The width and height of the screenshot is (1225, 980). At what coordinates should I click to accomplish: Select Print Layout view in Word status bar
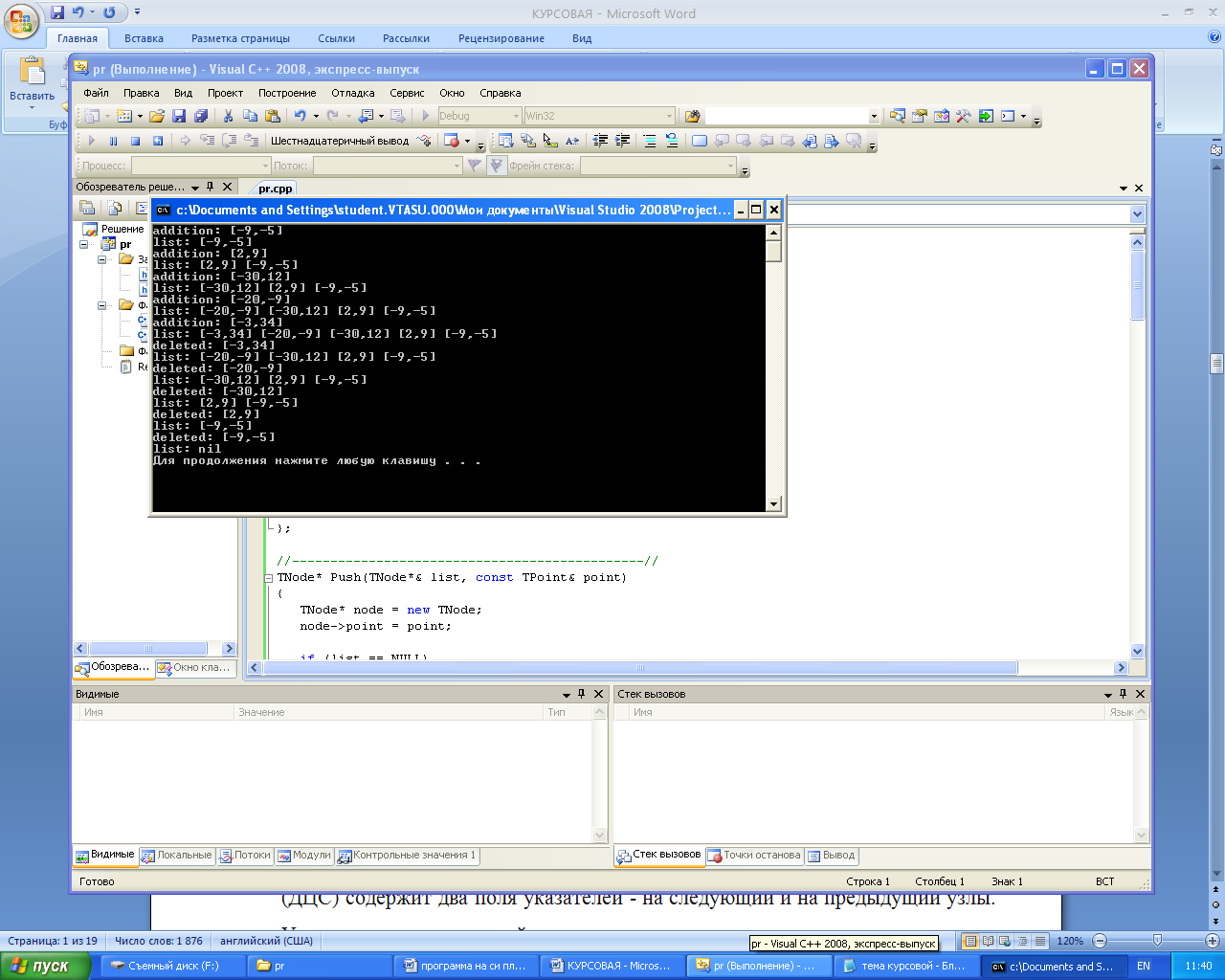(970, 941)
